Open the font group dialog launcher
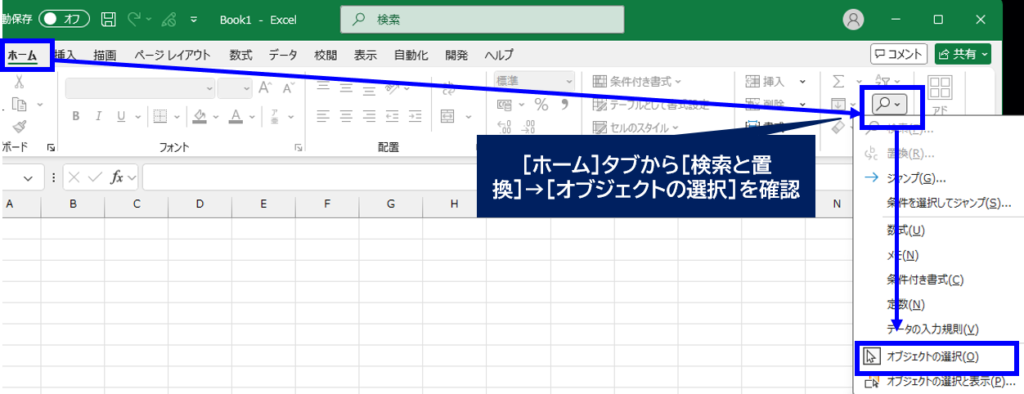 298,148
